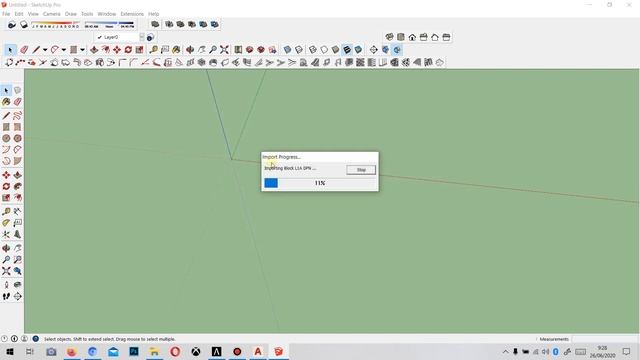The image size is (640, 360).
Task: Toggle X-Ray face style
Action: tap(287, 50)
